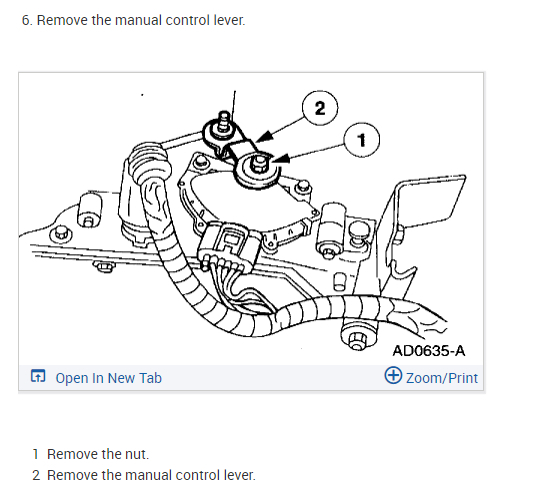Click the list number 1 beside "Remove the nut"
Viewport: 541px width, 492px height.
click(x=35, y=454)
